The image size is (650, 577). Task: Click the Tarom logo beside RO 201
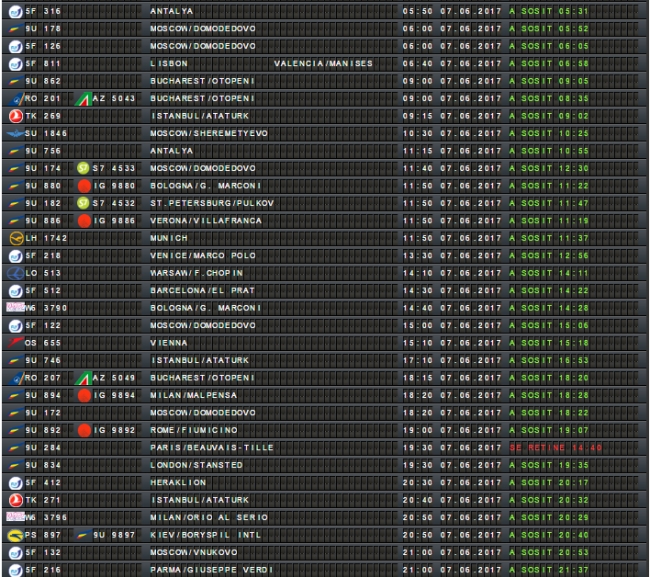(x=16, y=99)
